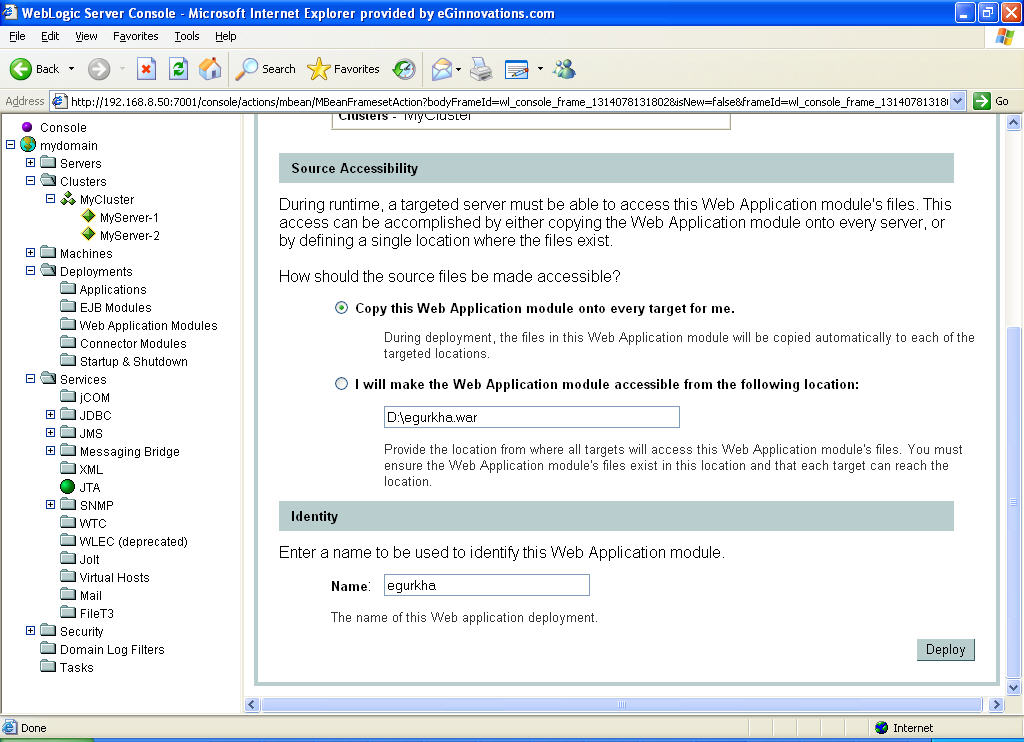Click the MyCluster cluster icon
1024x742 pixels.
(x=68, y=199)
